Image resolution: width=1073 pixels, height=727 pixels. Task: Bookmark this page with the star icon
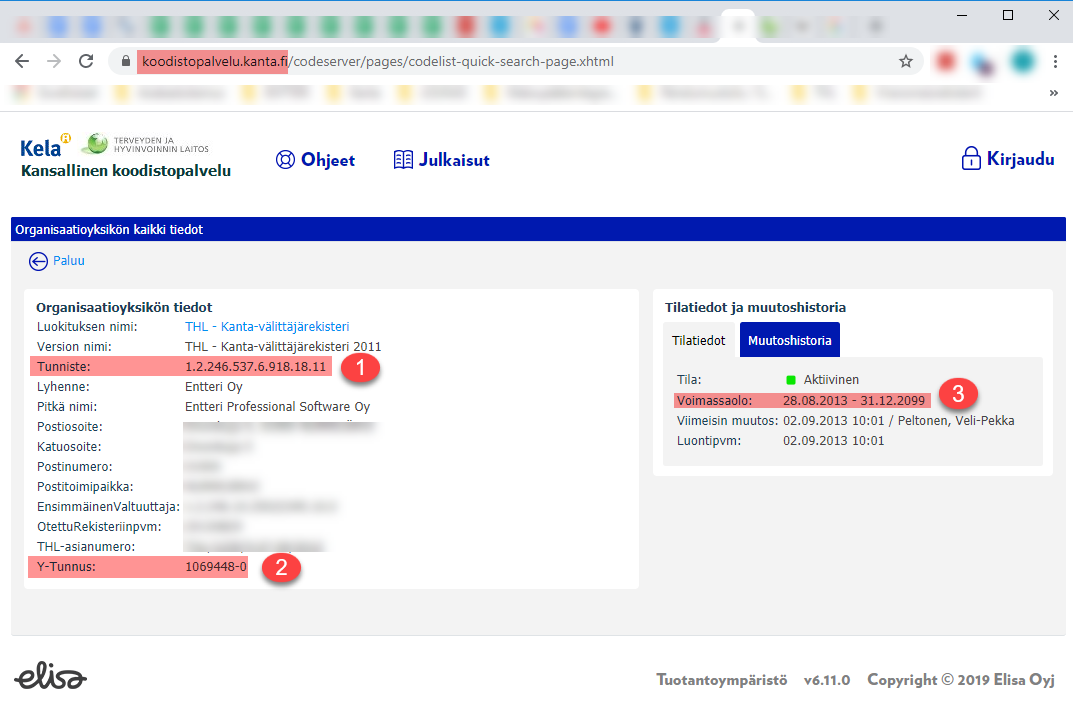coord(906,62)
